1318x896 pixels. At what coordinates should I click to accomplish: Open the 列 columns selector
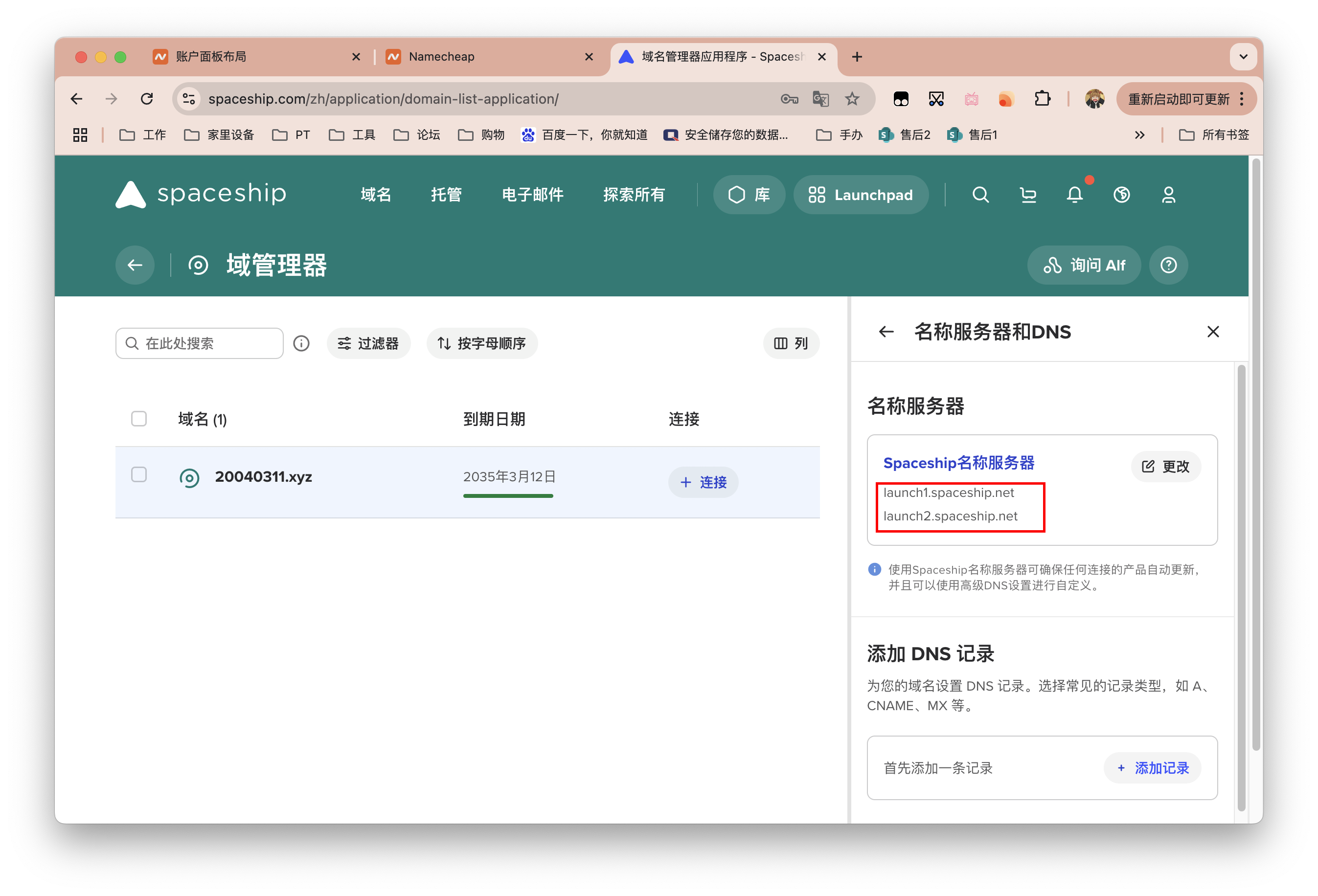[x=791, y=343]
